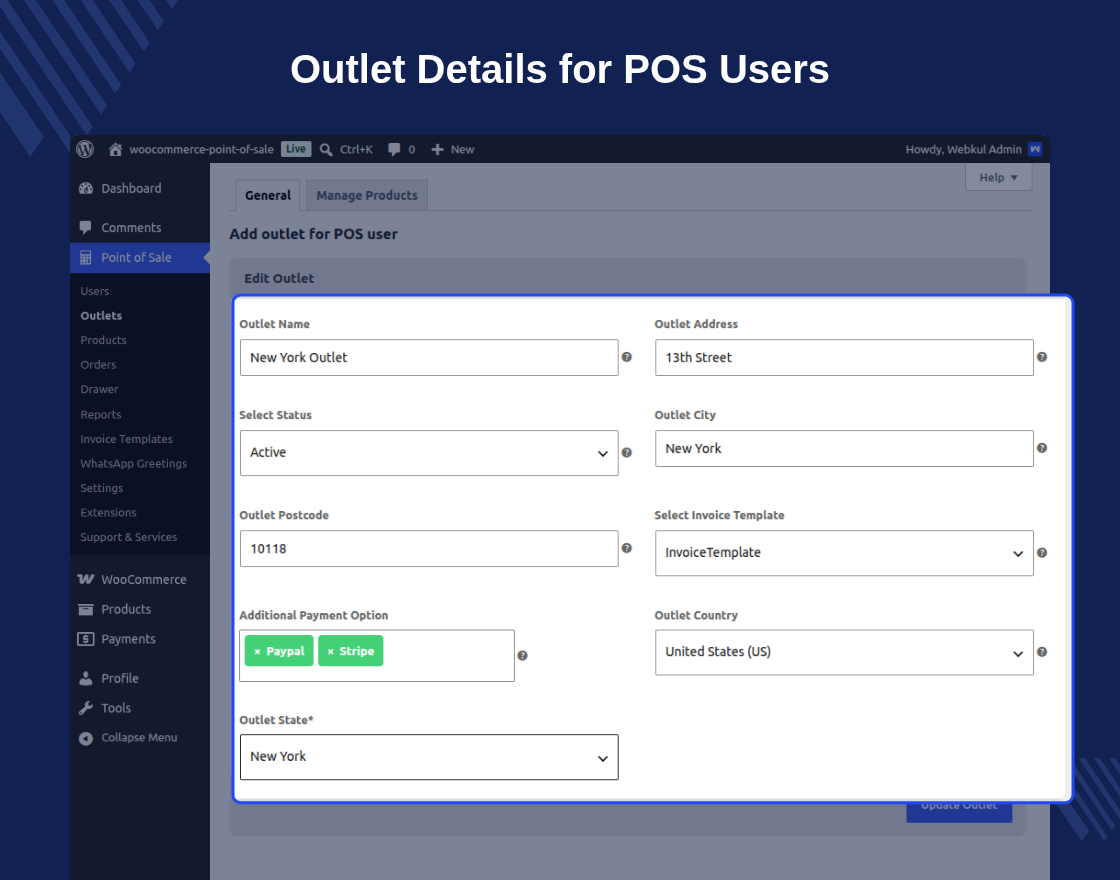Click the Point of Sale calculator icon
Image resolution: width=1120 pixels, height=880 pixels.
(x=86, y=258)
